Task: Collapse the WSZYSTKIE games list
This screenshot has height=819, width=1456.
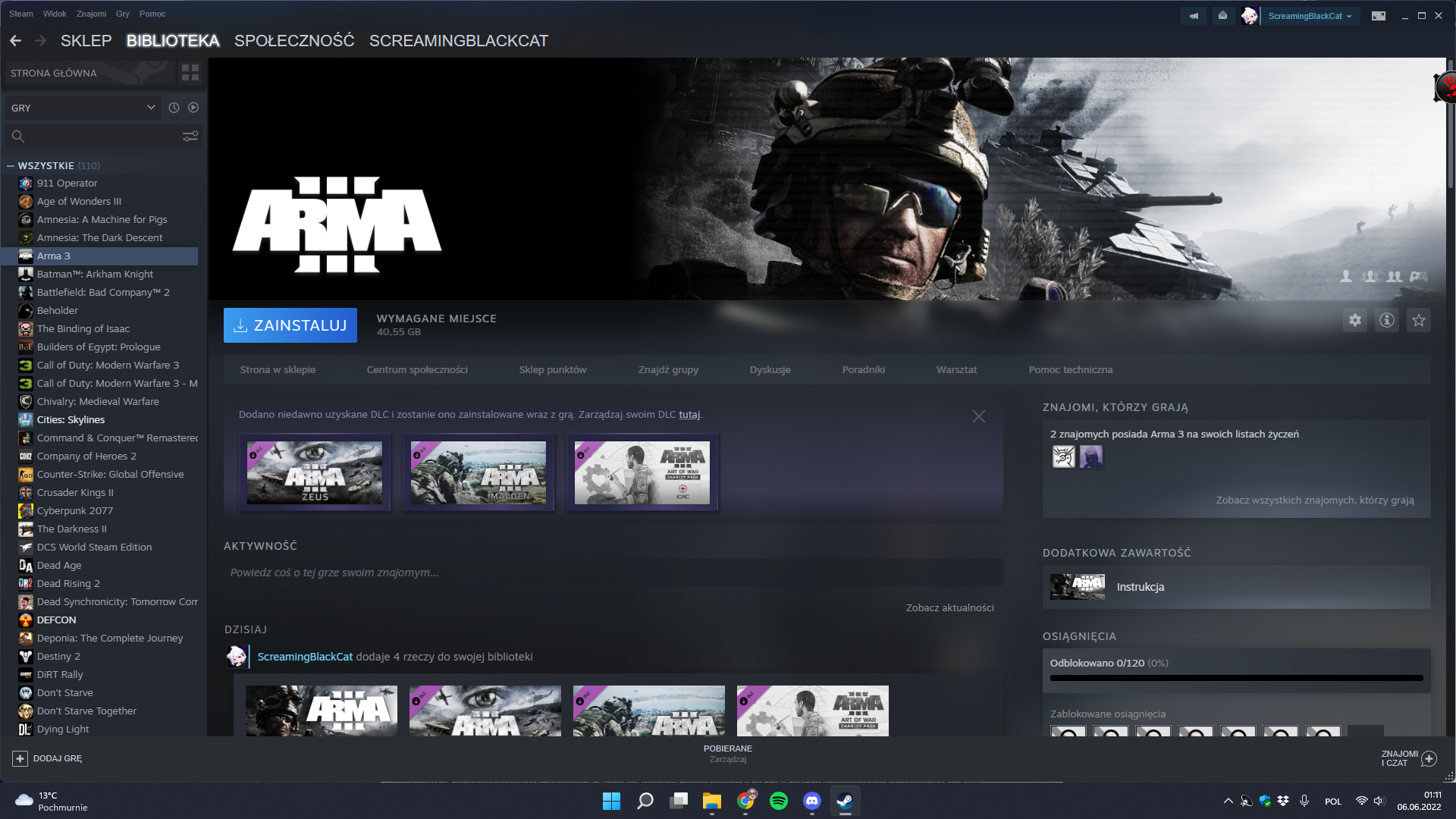Action: click(11, 165)
